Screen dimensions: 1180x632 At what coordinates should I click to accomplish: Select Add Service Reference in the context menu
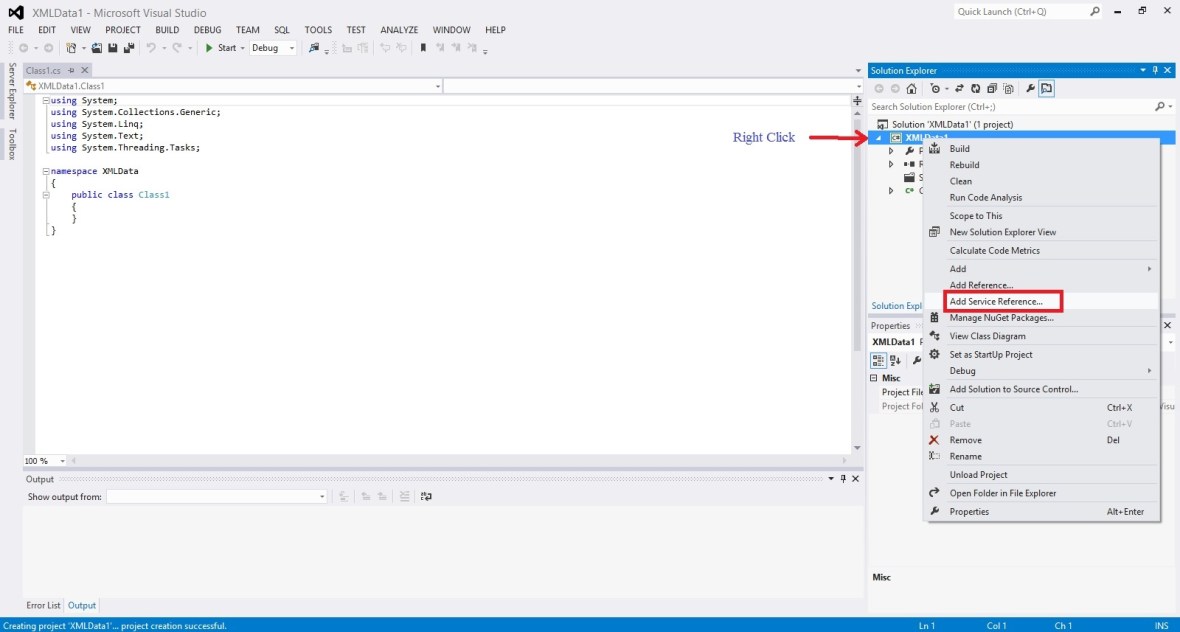click(1002, 302)
